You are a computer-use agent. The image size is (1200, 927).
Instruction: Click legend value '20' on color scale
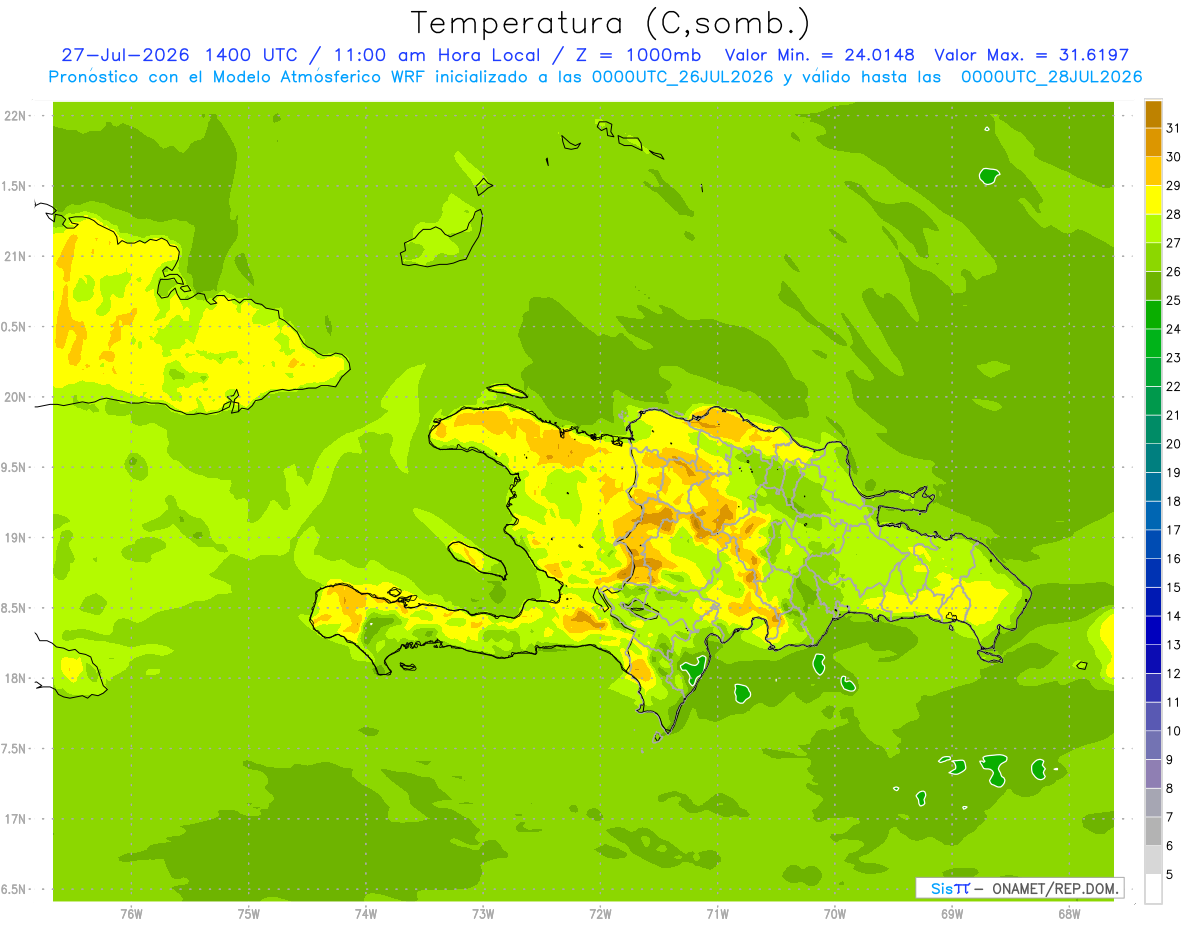click(x=1173, y=444)
